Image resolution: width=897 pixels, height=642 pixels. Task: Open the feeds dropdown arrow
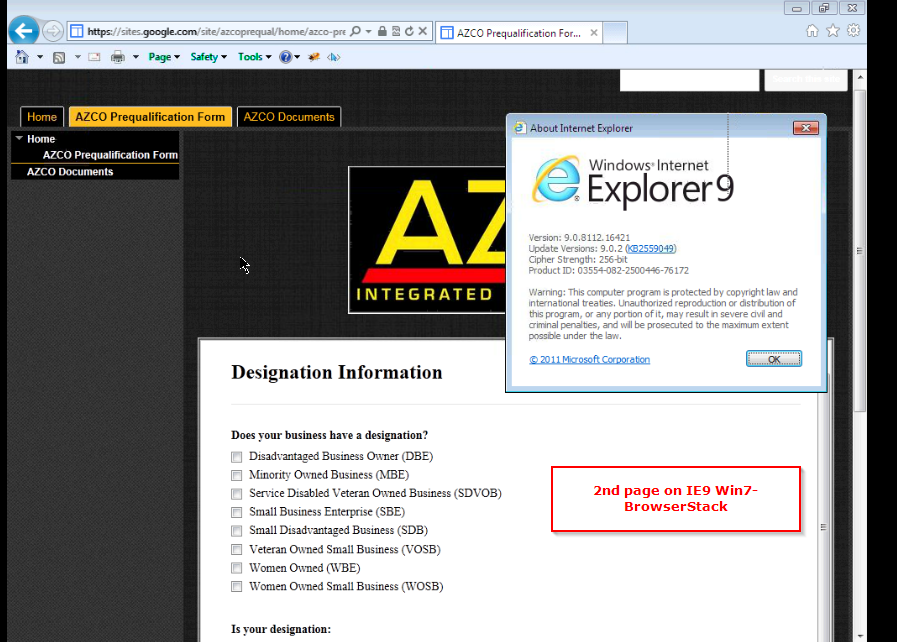point(77,57)
